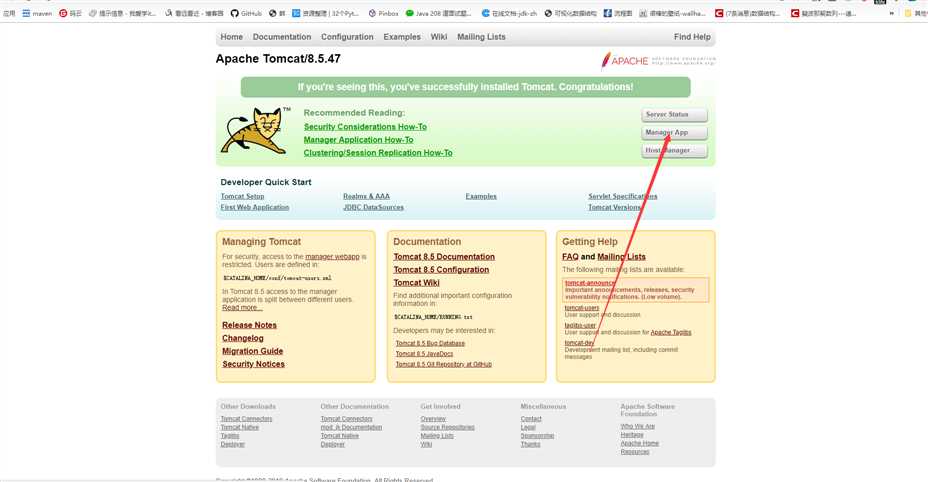Open Migration Guide link
Image resolution: width=928 pixels, height=482 pixels.
(x=253, y=351)
